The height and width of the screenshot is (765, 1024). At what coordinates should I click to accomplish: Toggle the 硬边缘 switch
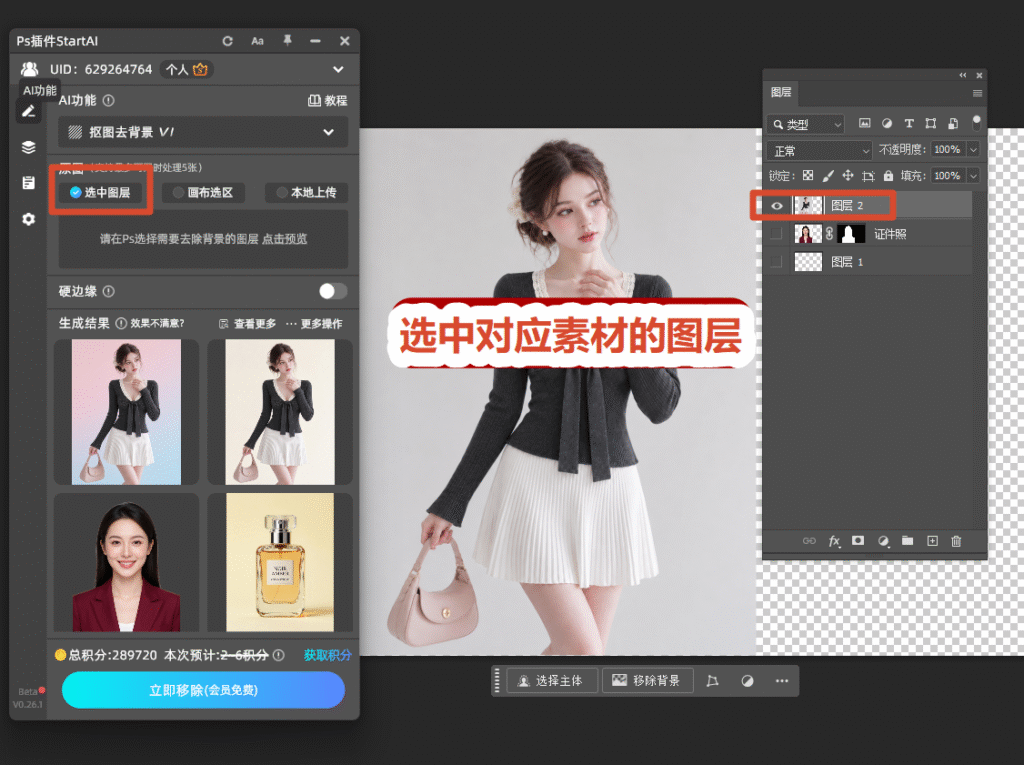click(332, 291)
